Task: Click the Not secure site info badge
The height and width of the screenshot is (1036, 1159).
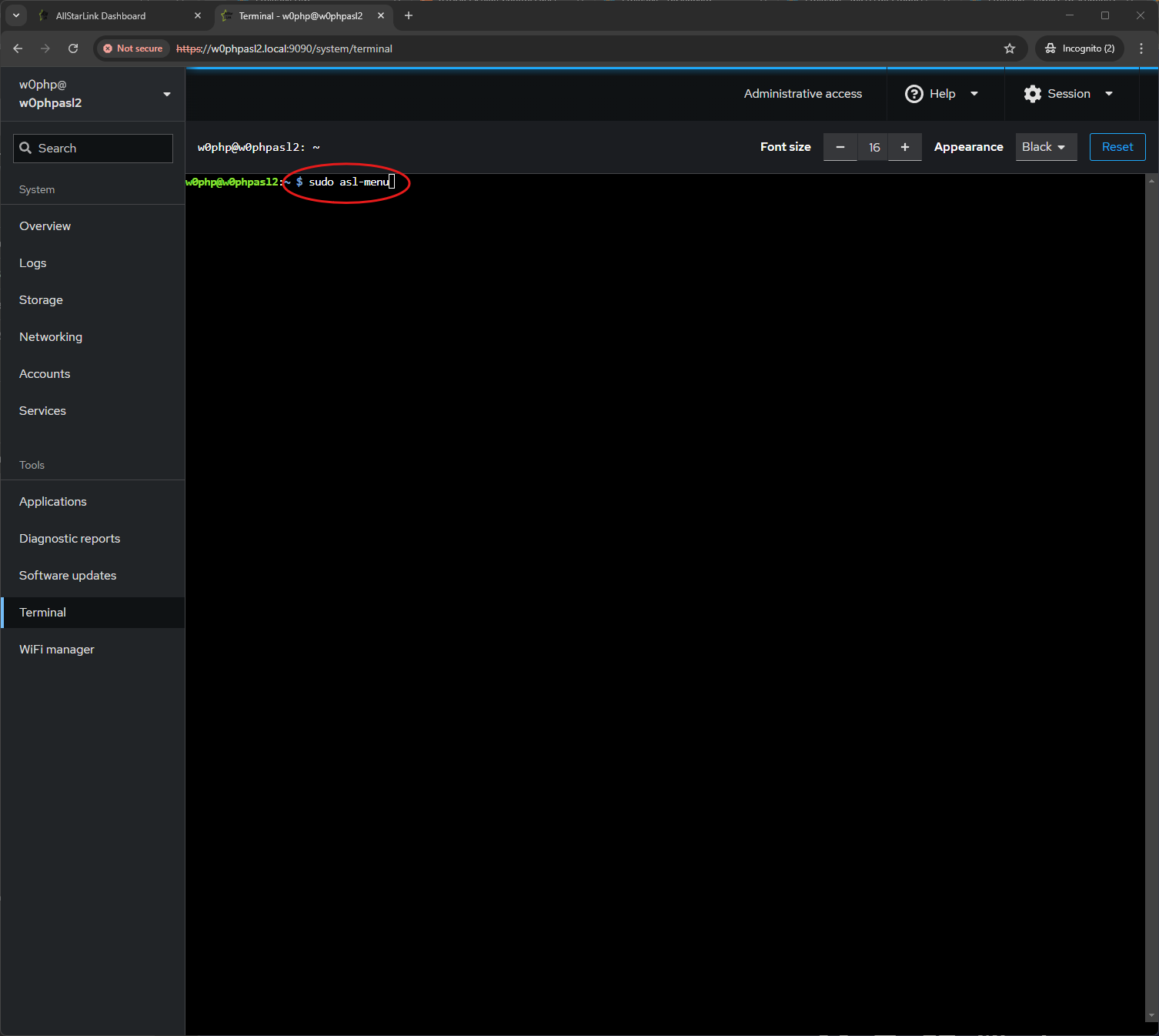Action: point(132,48)
